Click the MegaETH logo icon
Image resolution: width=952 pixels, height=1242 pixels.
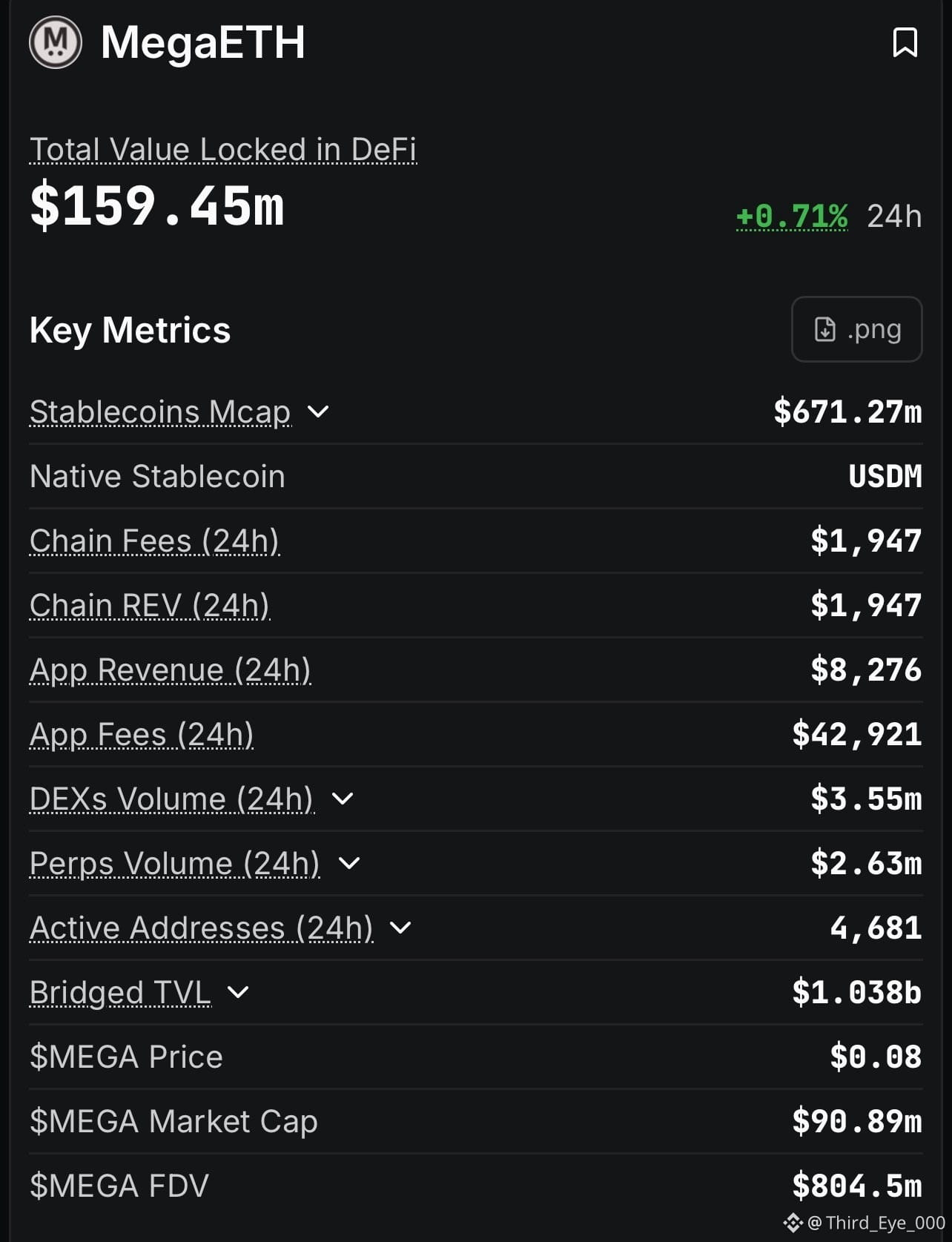pos(56,42)
